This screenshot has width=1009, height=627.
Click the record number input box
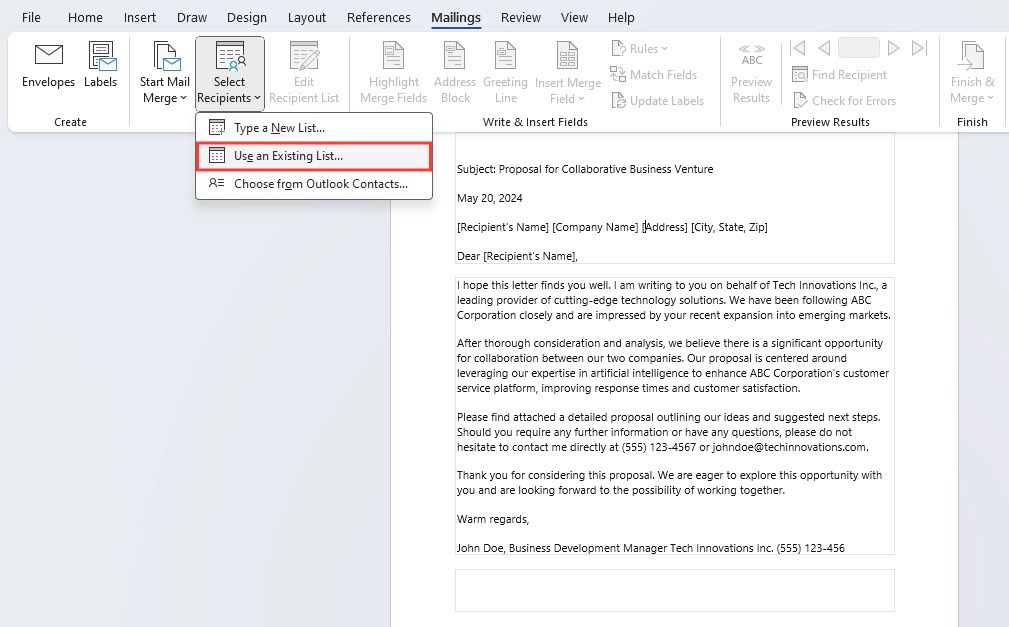(x=858, y=48)
